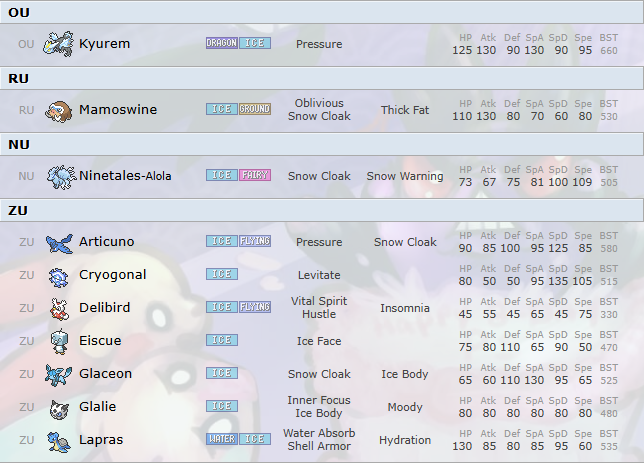Click the Kyurem sprite icon

59,44
